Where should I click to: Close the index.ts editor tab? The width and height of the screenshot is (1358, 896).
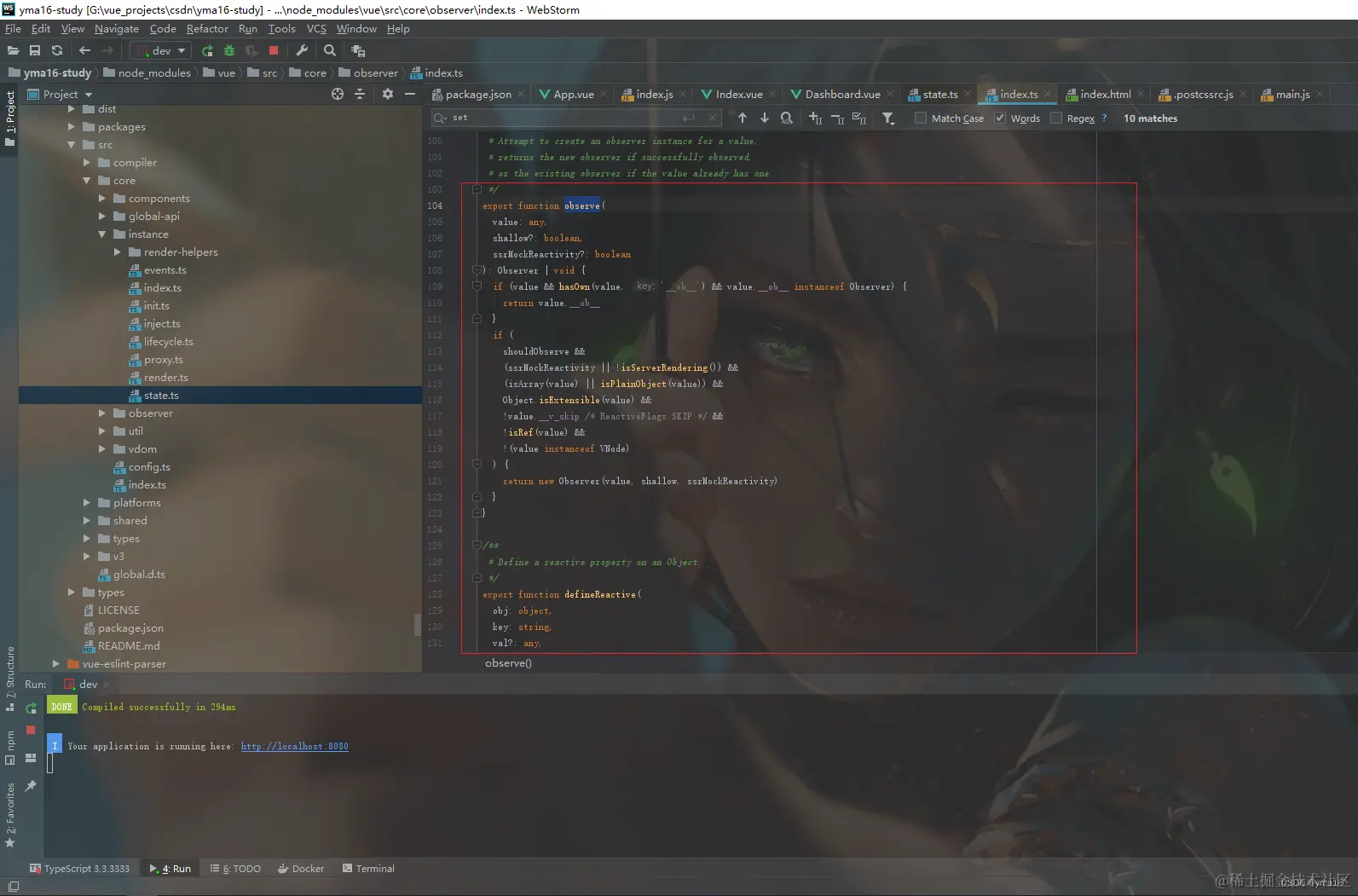[x=1048, y=94]
